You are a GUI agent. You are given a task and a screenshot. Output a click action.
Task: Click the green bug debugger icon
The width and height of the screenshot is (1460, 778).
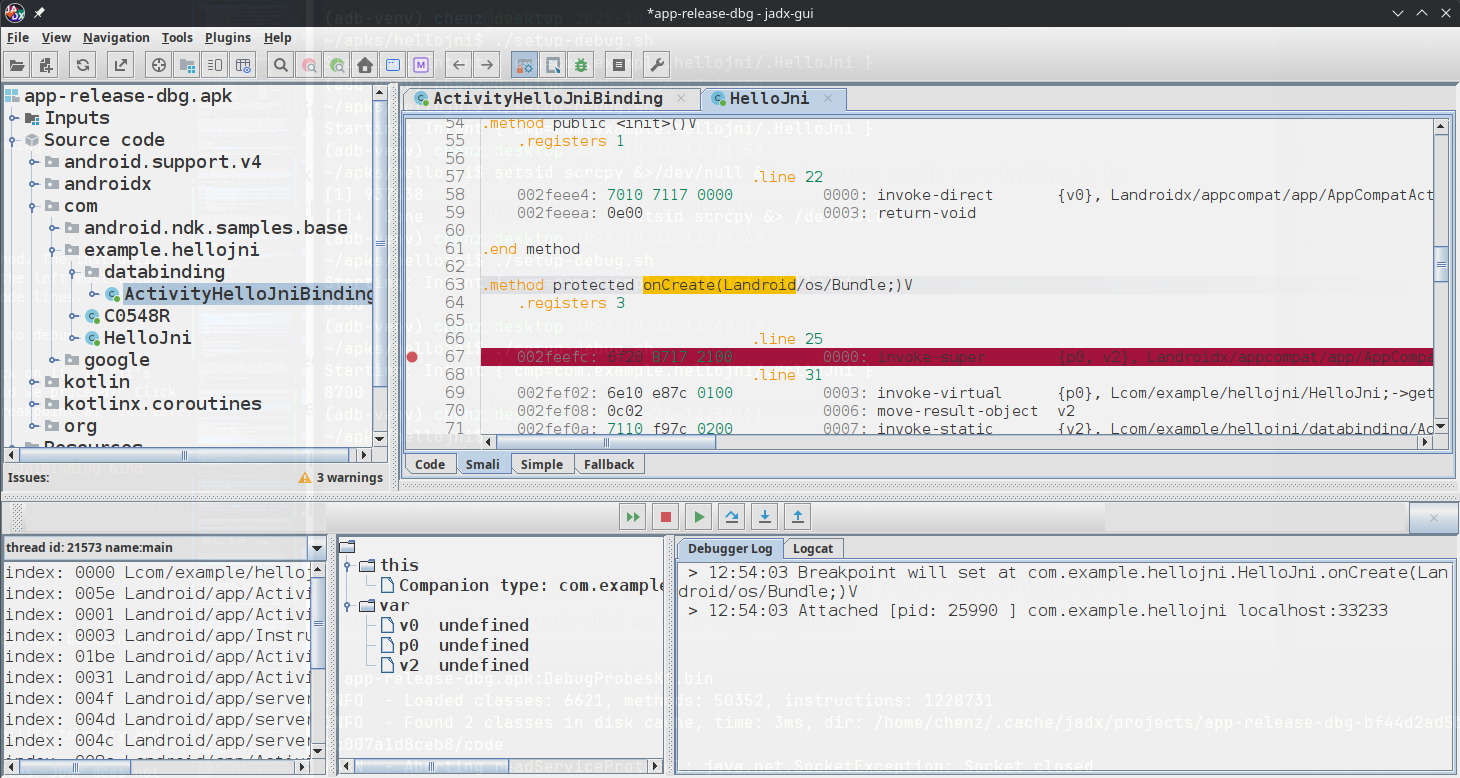click(580, 64)
